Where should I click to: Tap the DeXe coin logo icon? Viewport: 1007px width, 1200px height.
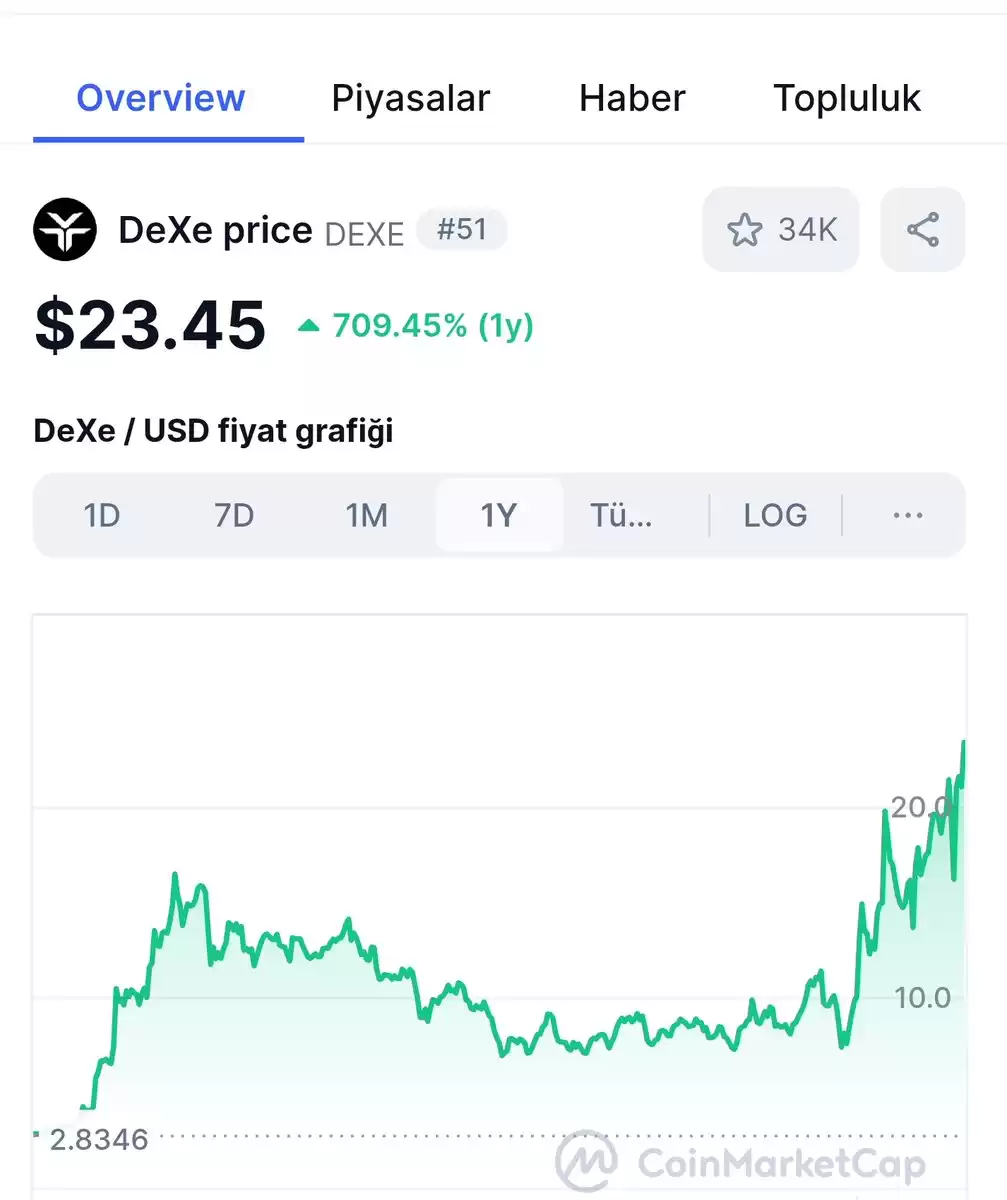coord(65,230)
